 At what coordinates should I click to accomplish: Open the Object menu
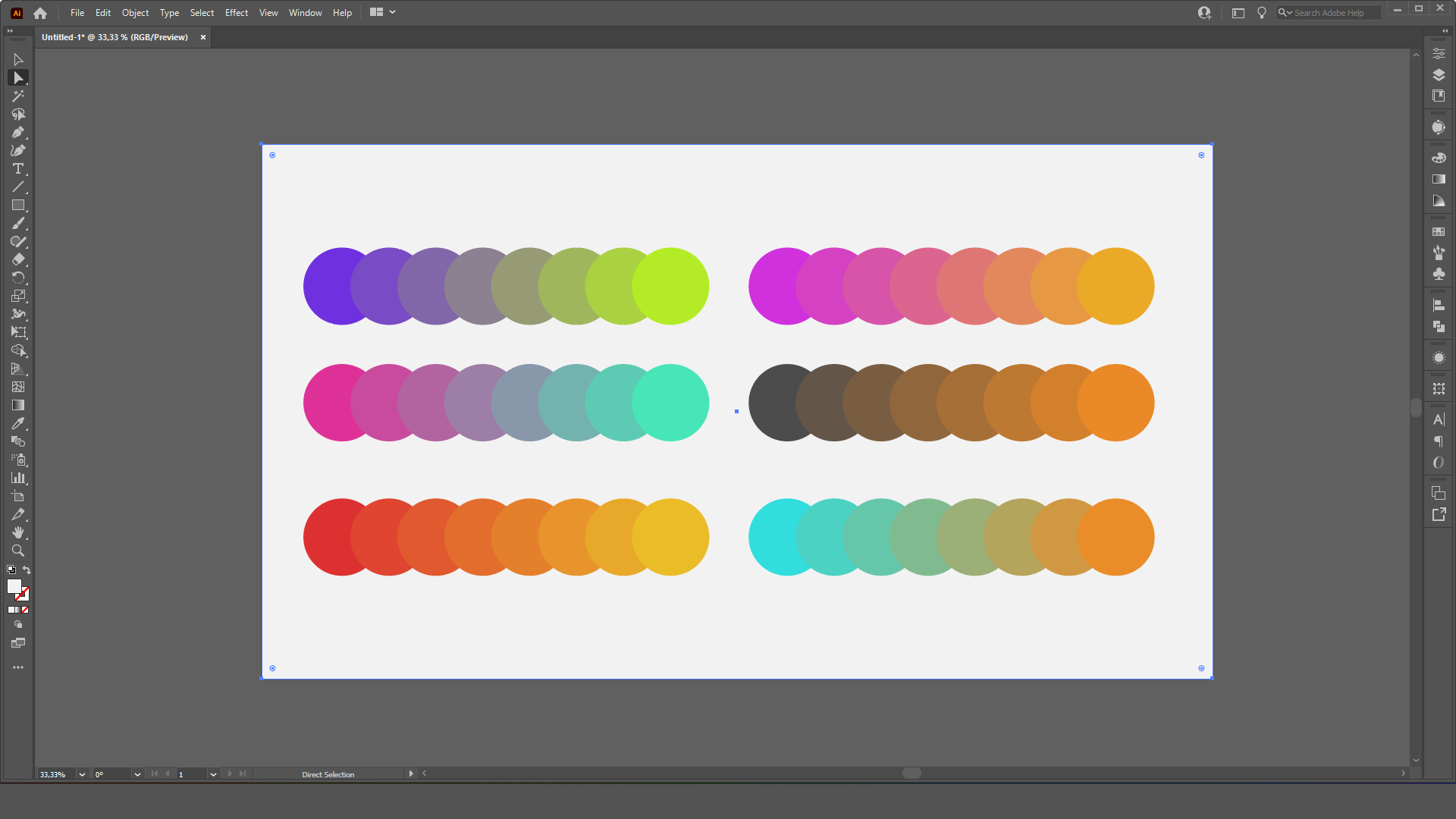(x=135, y=13)
